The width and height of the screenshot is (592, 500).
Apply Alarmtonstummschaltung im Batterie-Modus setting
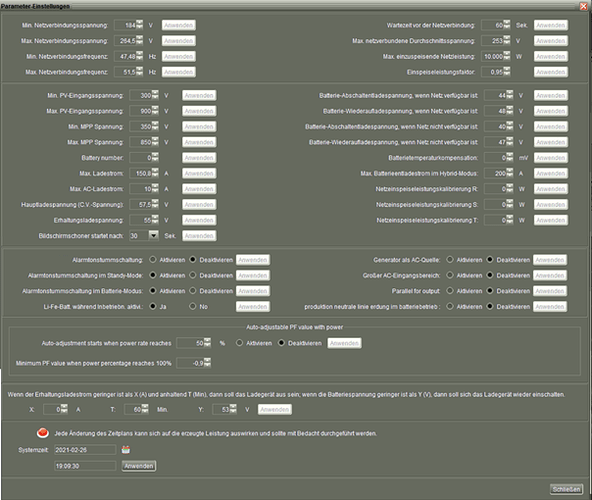(253, 290)
